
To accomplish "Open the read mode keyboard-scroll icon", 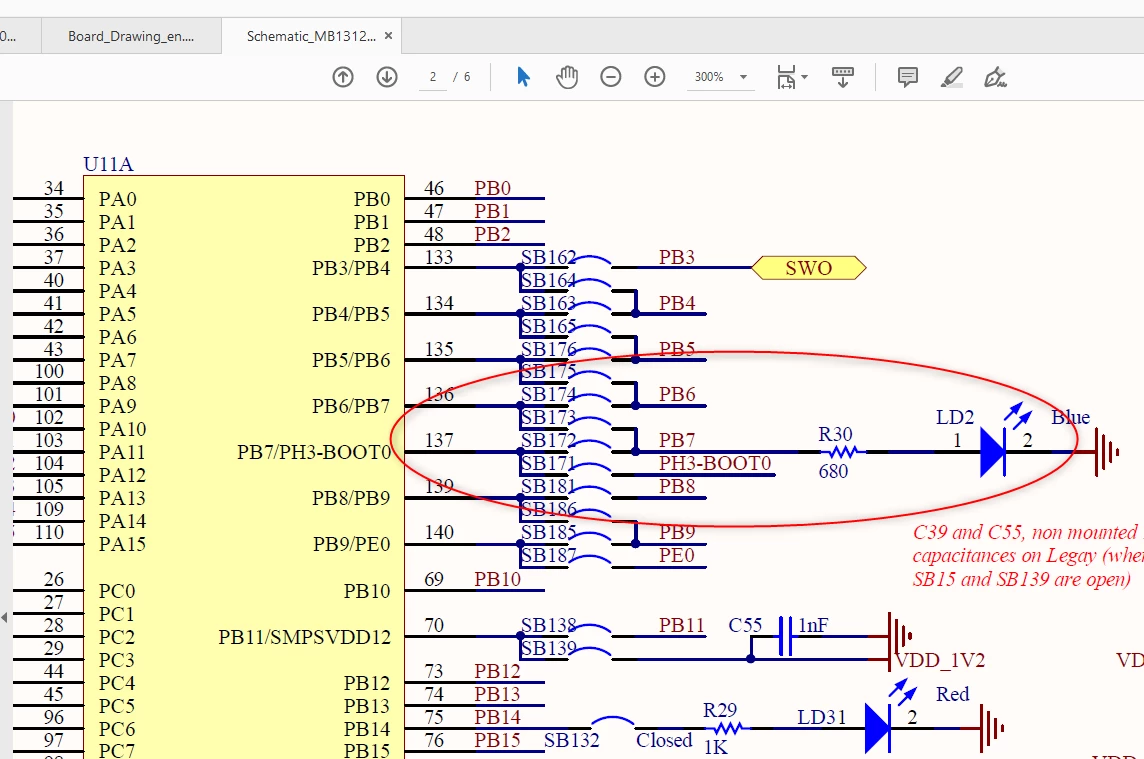I will pyautogui.click(x=843, y=77).
